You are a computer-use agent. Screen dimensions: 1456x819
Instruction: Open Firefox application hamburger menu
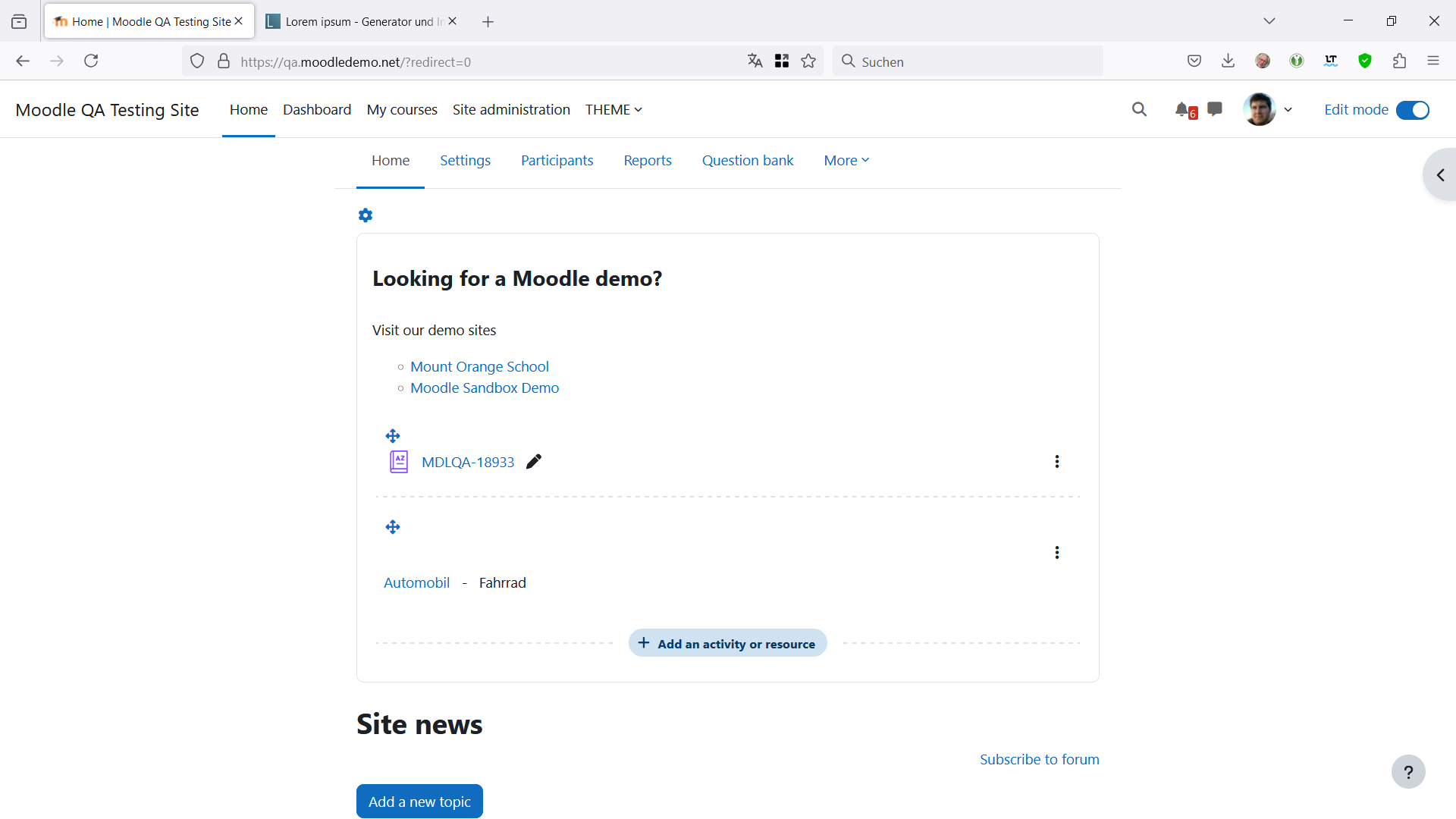tap(1433, 61)
